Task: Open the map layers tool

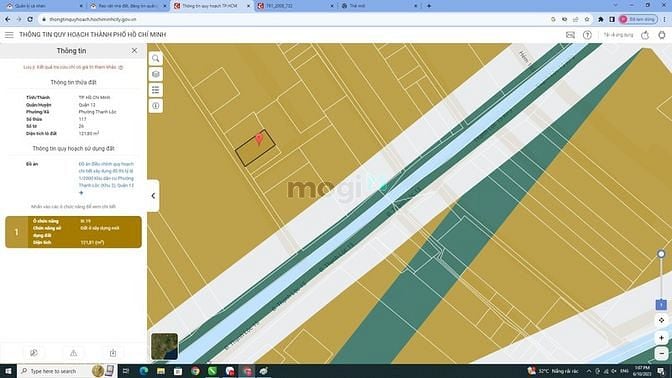Action: 156,74
